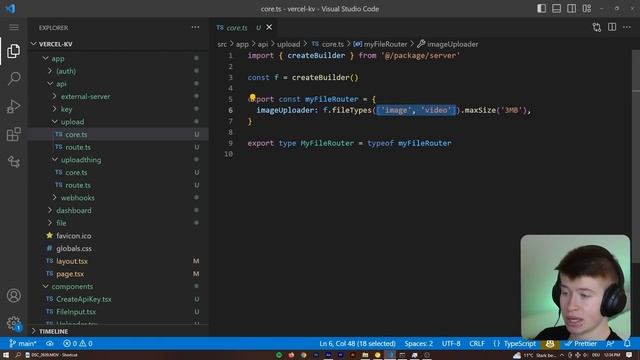Click the myFileRouter breadcrumb symbol
The image size is (640, 360).
380,44
